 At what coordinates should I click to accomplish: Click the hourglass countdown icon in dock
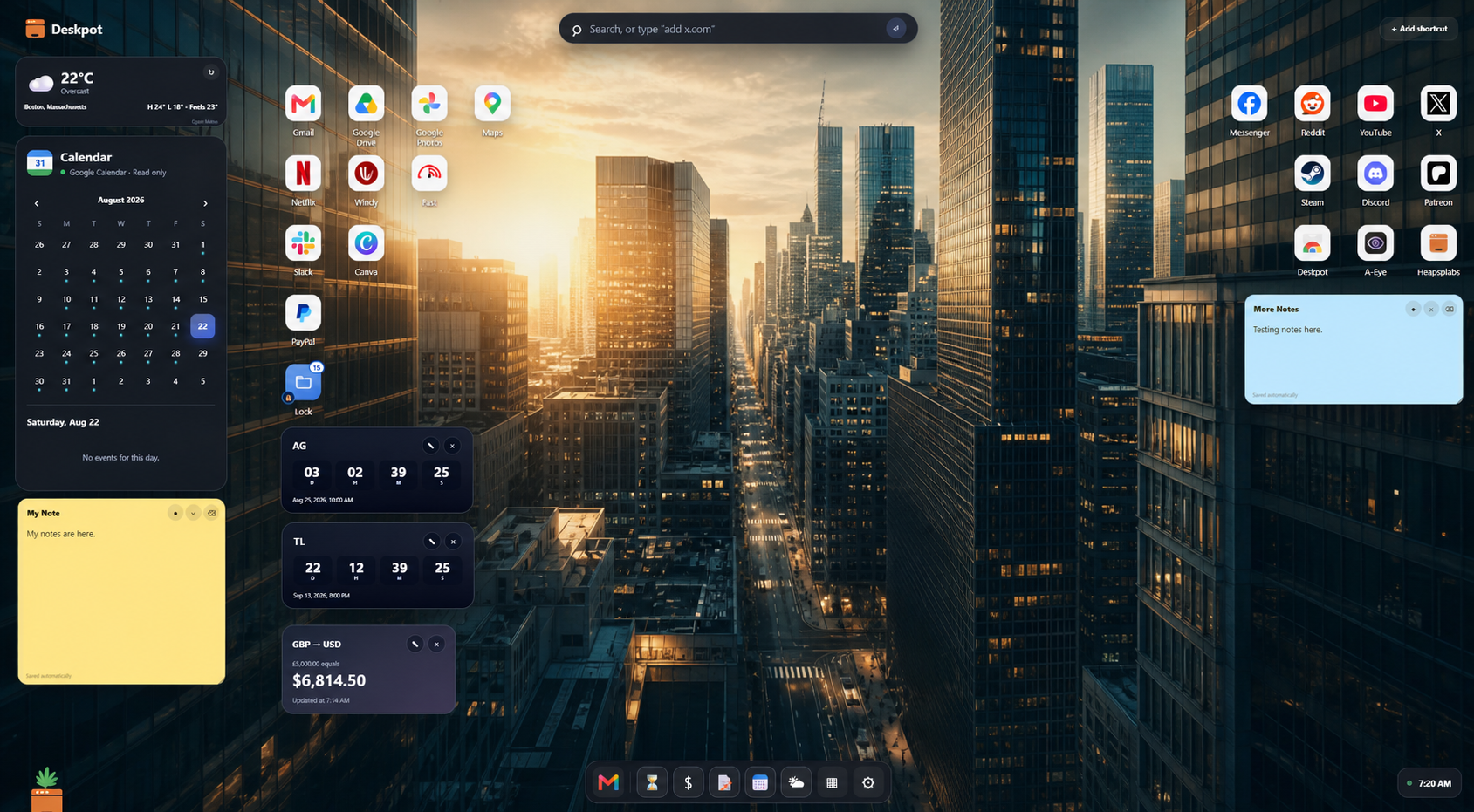tap(652, 782)
